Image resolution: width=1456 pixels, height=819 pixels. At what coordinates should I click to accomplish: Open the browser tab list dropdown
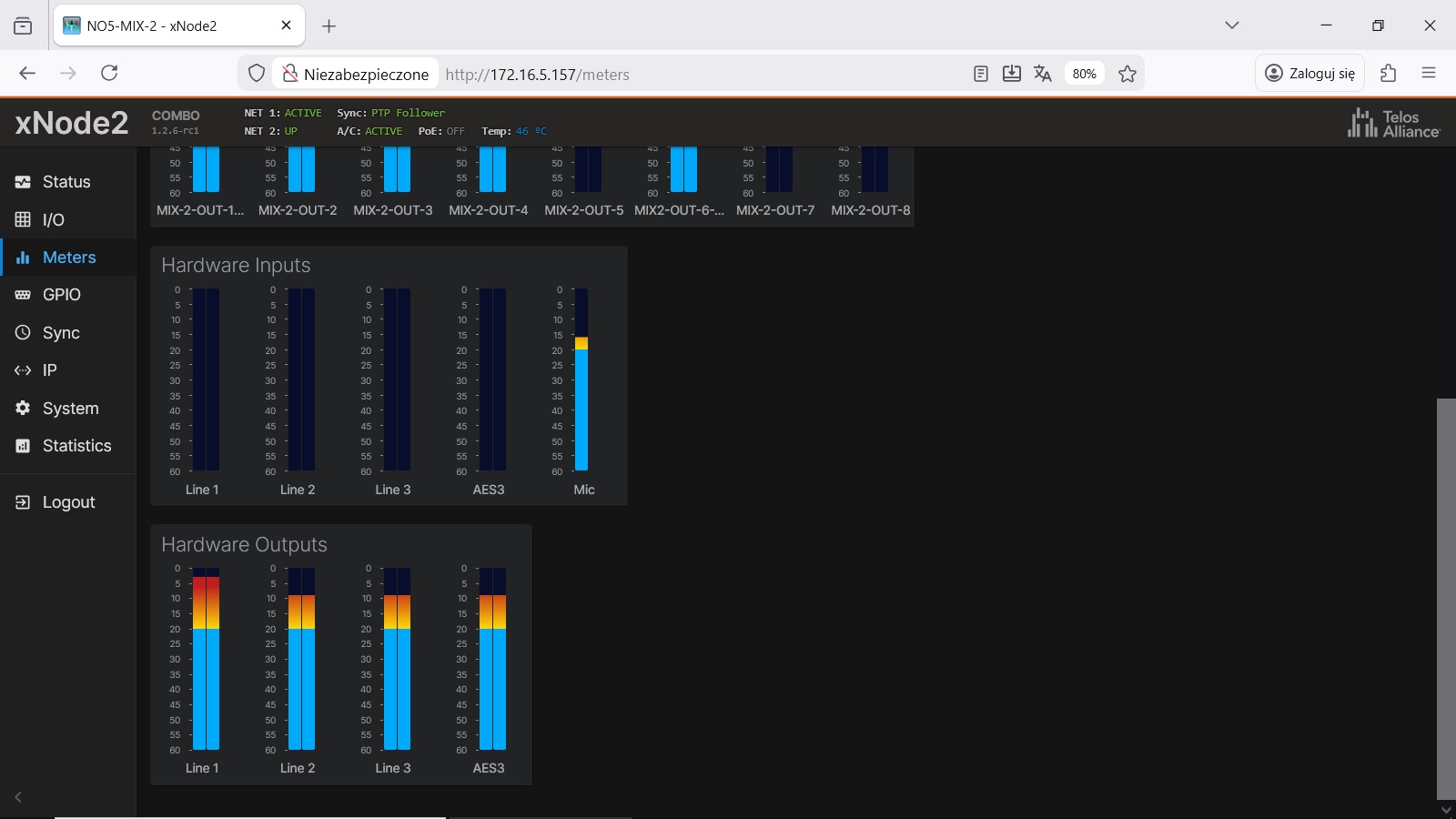pos(1232,25)
